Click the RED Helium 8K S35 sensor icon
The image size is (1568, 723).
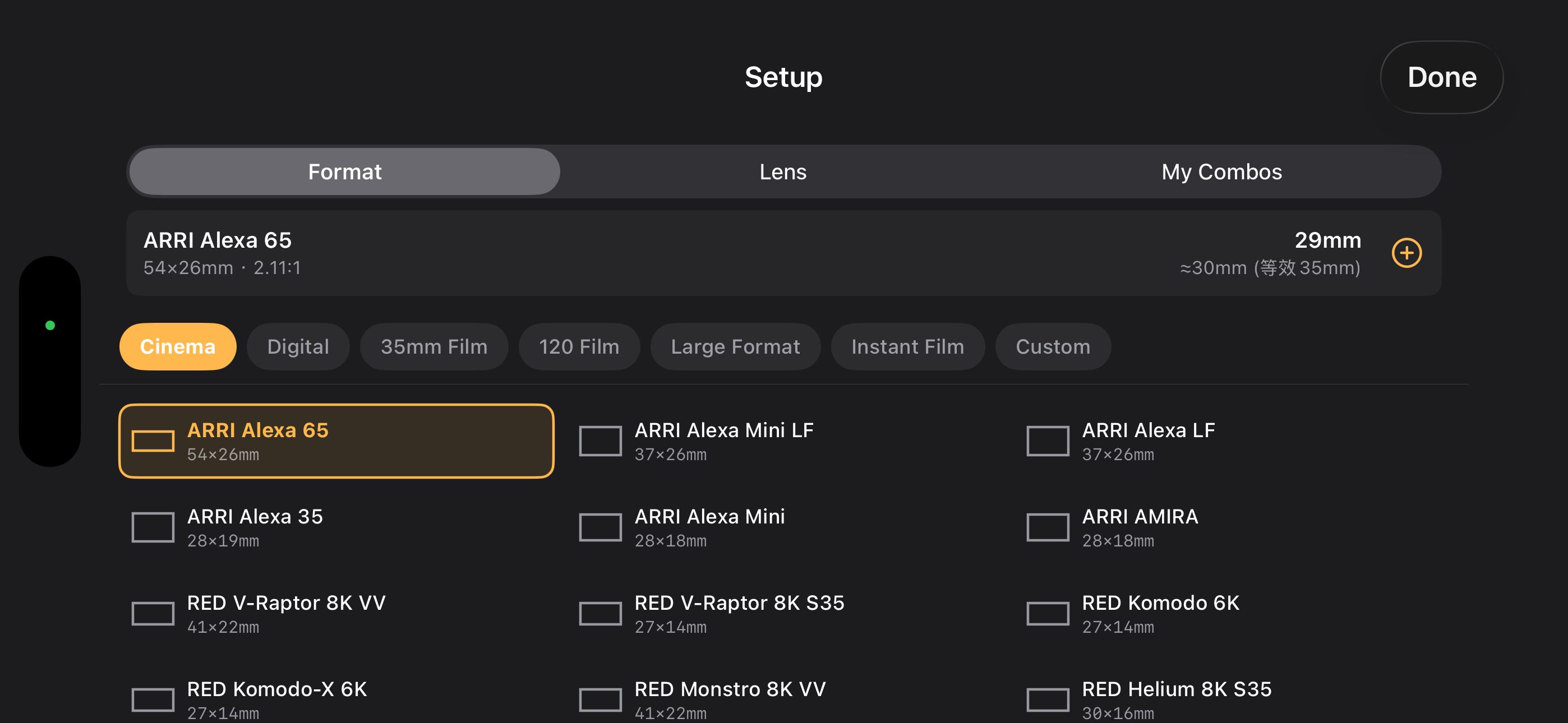(1048, 700)
